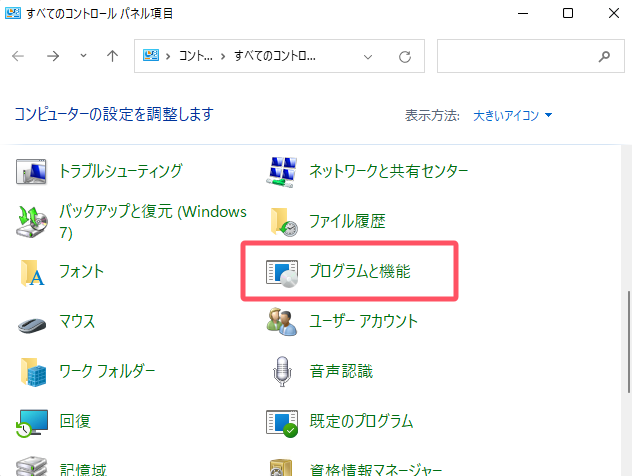
Task: Refresh the control panel view
Action: [x=405, y=56]
